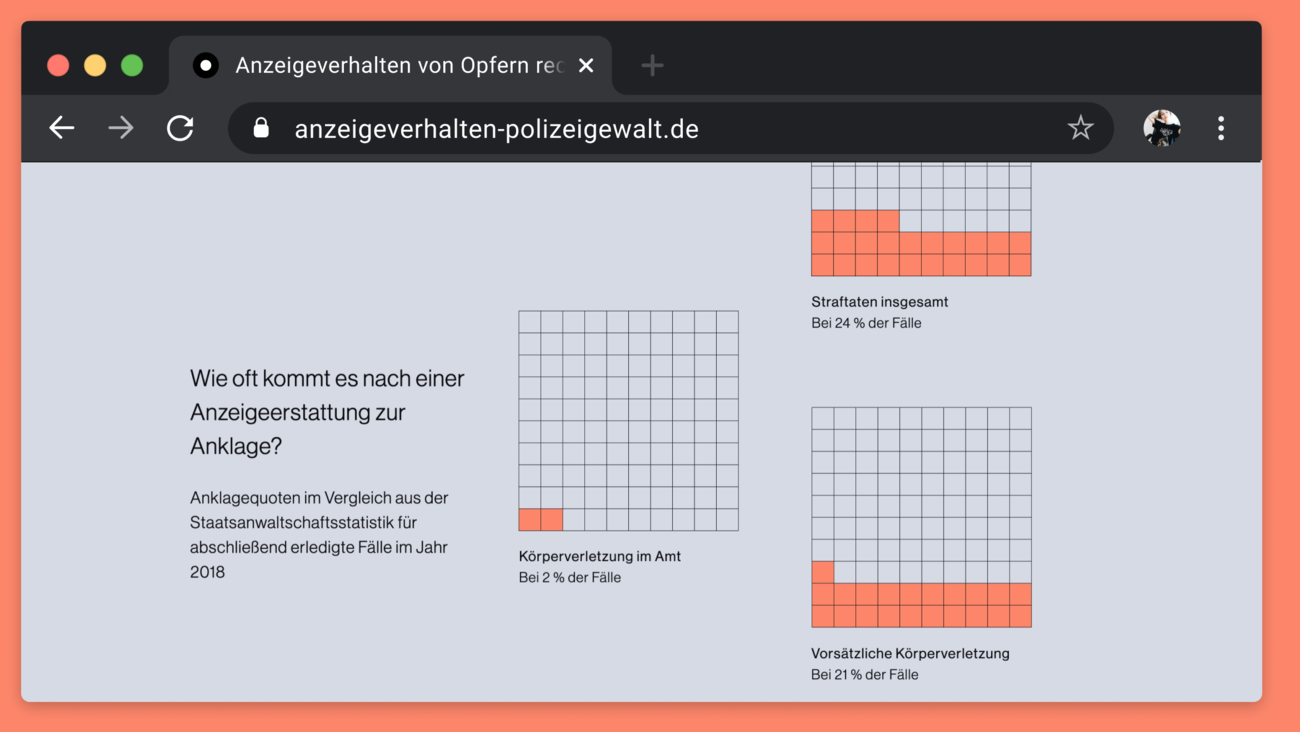Reload the current page
Image resolution: width=1300 pixels, height=732 pixels.
pos(180,128)
